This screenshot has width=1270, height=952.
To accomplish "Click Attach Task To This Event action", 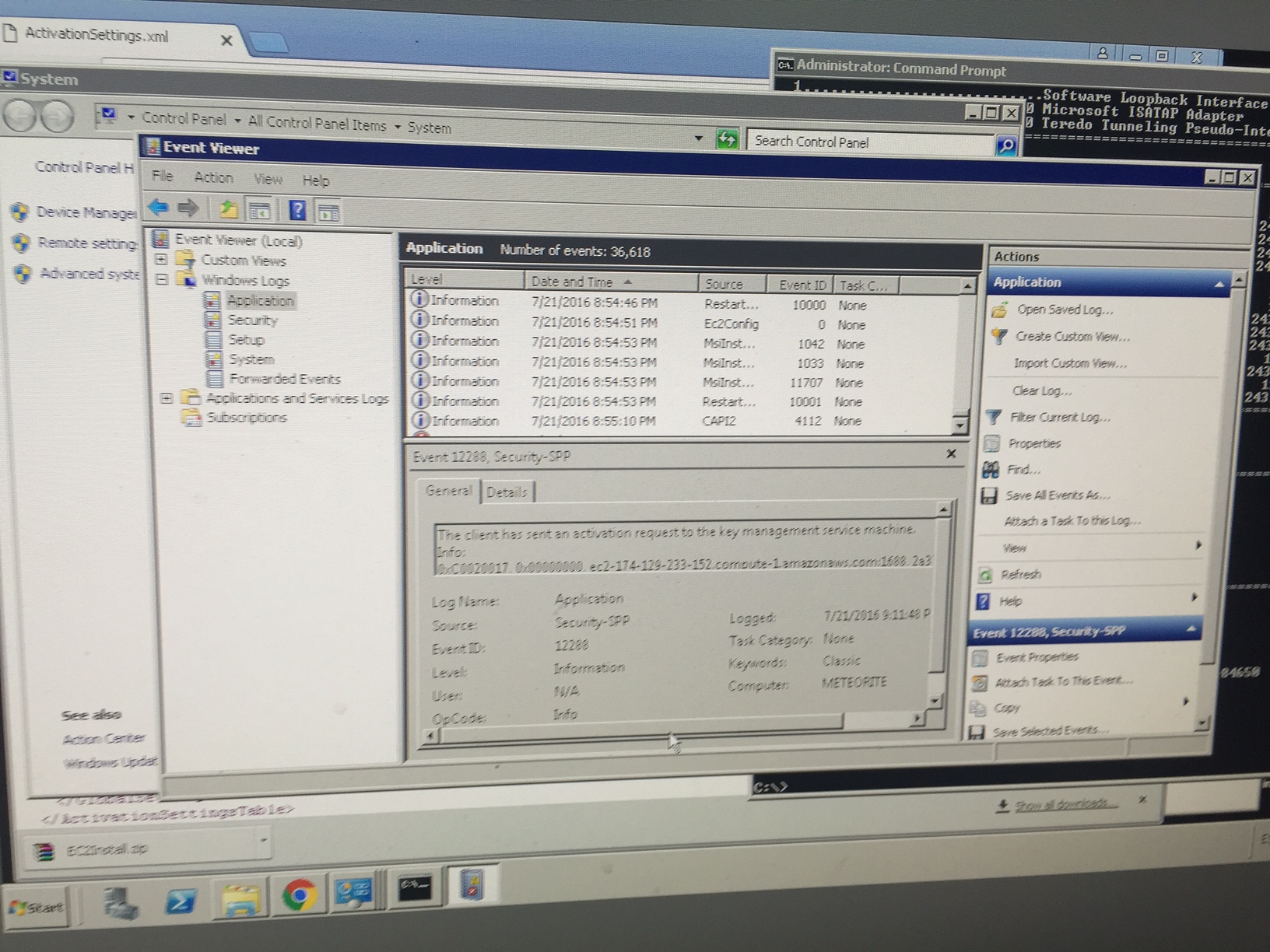I will (x=1063, y=681).
